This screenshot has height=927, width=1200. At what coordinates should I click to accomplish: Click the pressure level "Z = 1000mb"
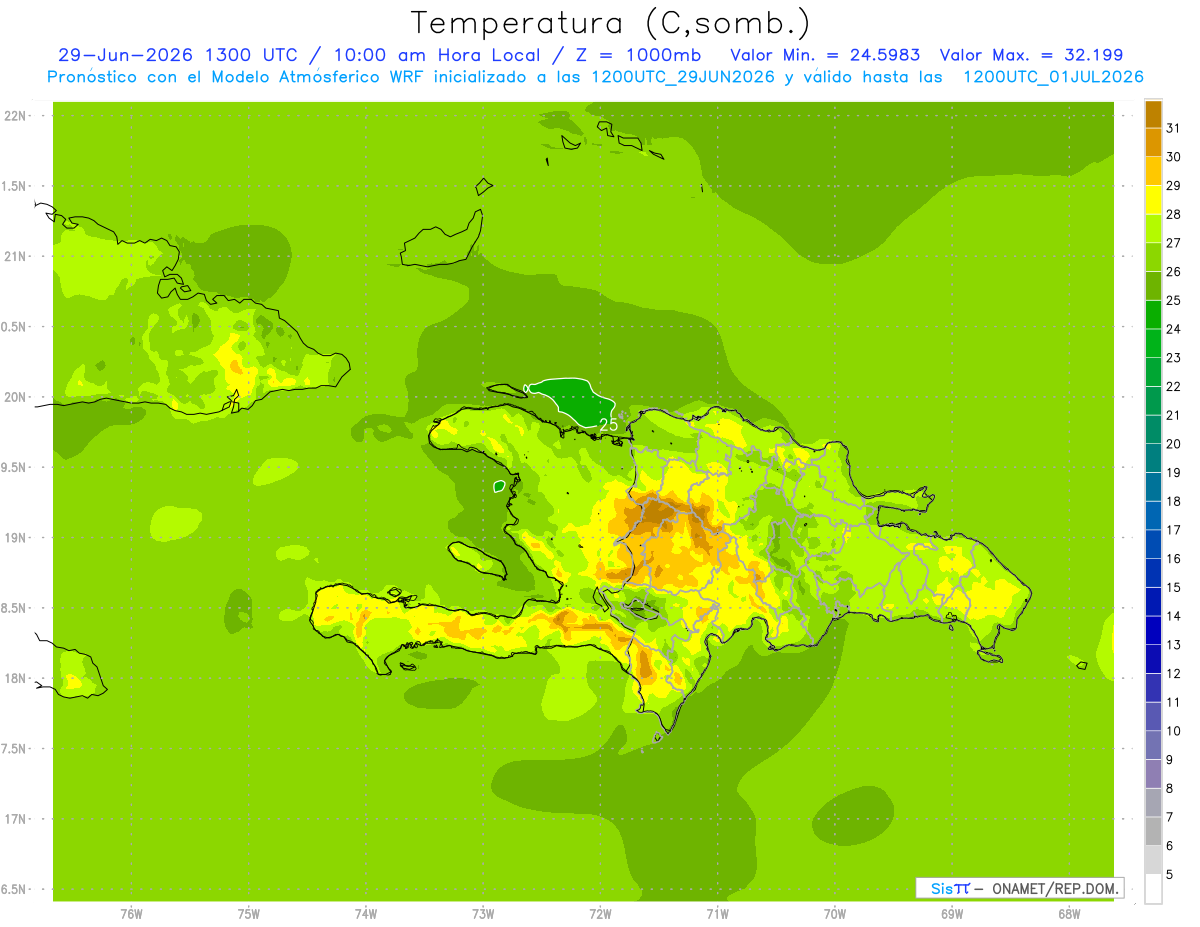coord(640,55)
